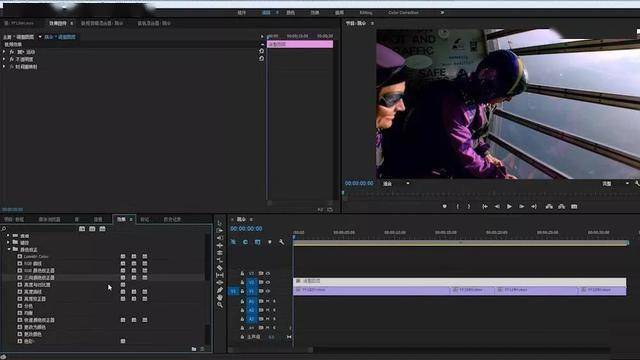Step back one frame
This screenshot has width=640, height=360.
pyautogui.click(x=497, y=207)
